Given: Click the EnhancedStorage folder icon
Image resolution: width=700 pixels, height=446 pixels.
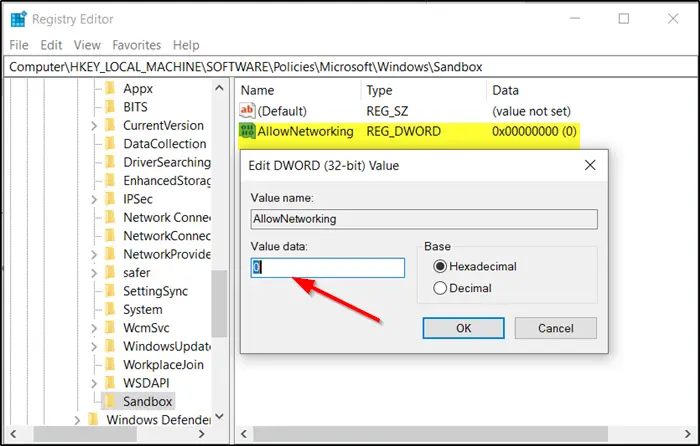Looking at the screenshot, I should click(x=110, y=180).
